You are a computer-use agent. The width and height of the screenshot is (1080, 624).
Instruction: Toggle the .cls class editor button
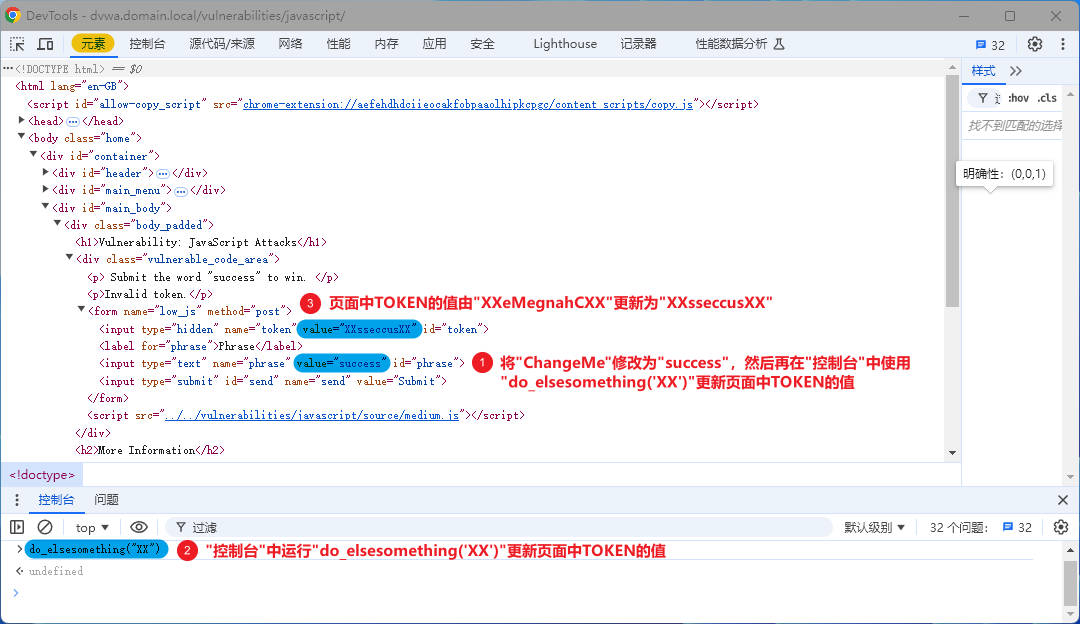coord(1047,98)
